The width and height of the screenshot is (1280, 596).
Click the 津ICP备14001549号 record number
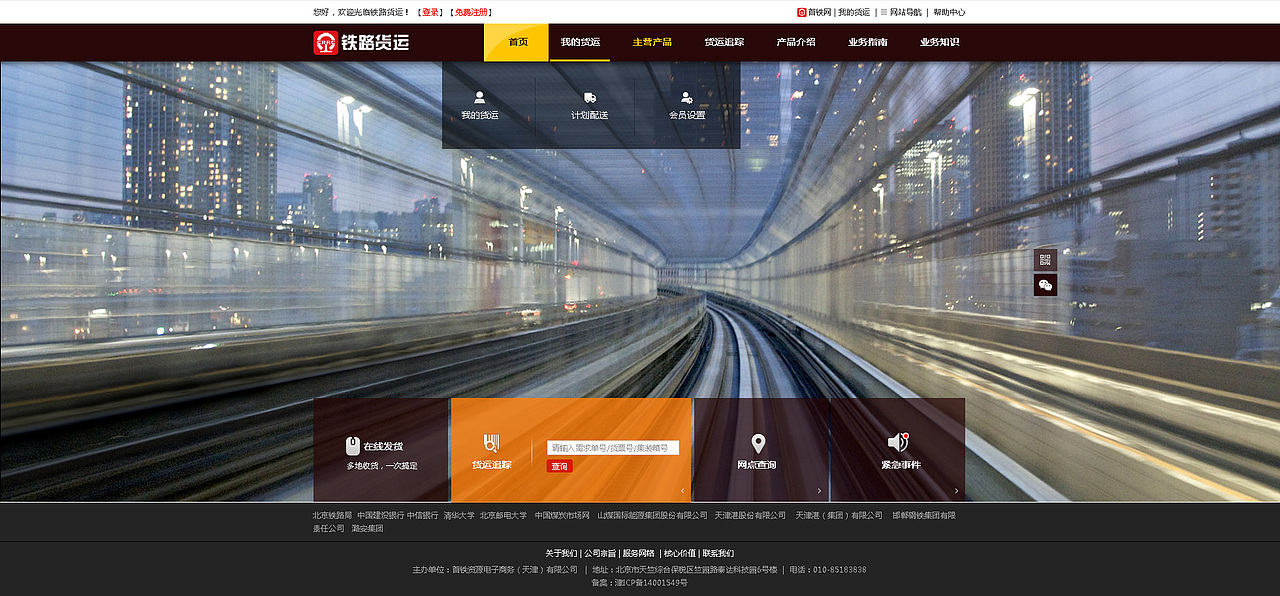point(651,583)
